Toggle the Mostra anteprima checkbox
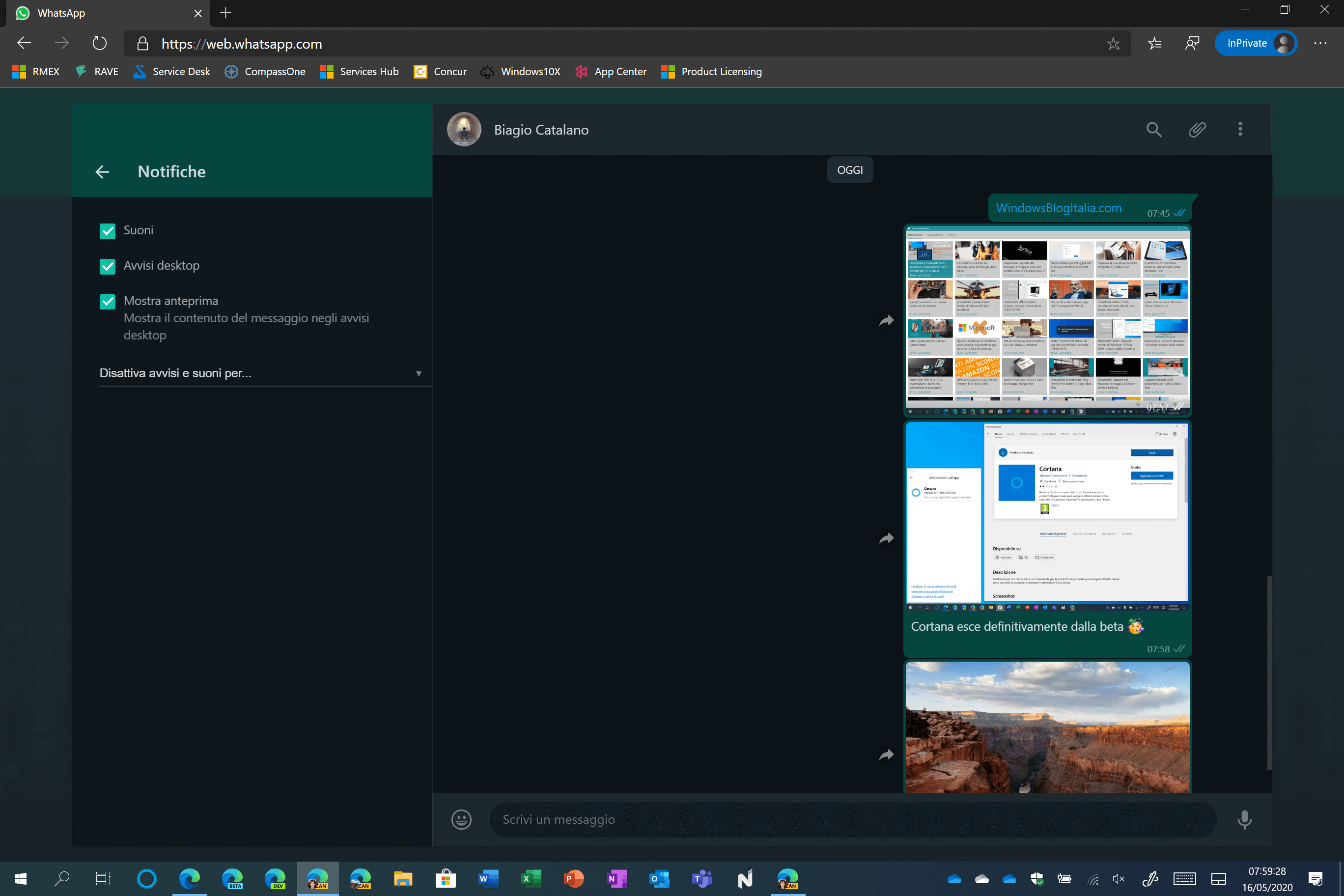This screenshot has height=896, width=1344. (x=108, y=302)
